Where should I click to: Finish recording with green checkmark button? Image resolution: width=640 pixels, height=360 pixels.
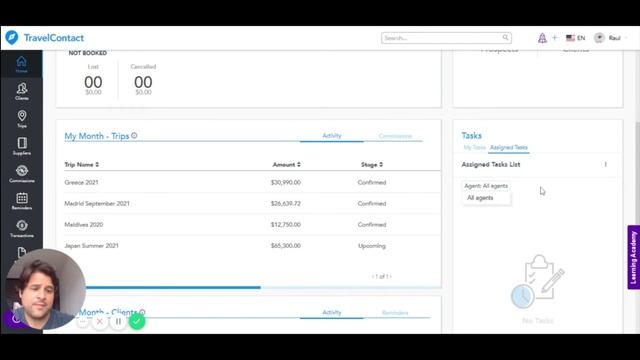click(x=137, y=322)
